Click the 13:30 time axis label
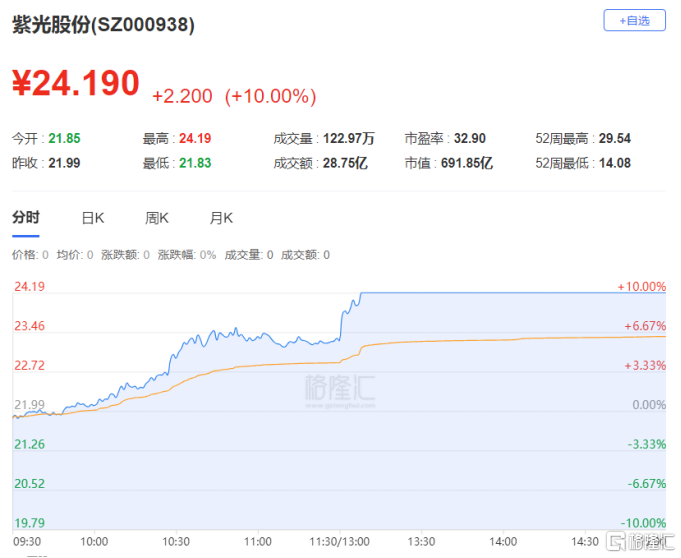Viewport: 681px width, 558px height. pos(421,542)
